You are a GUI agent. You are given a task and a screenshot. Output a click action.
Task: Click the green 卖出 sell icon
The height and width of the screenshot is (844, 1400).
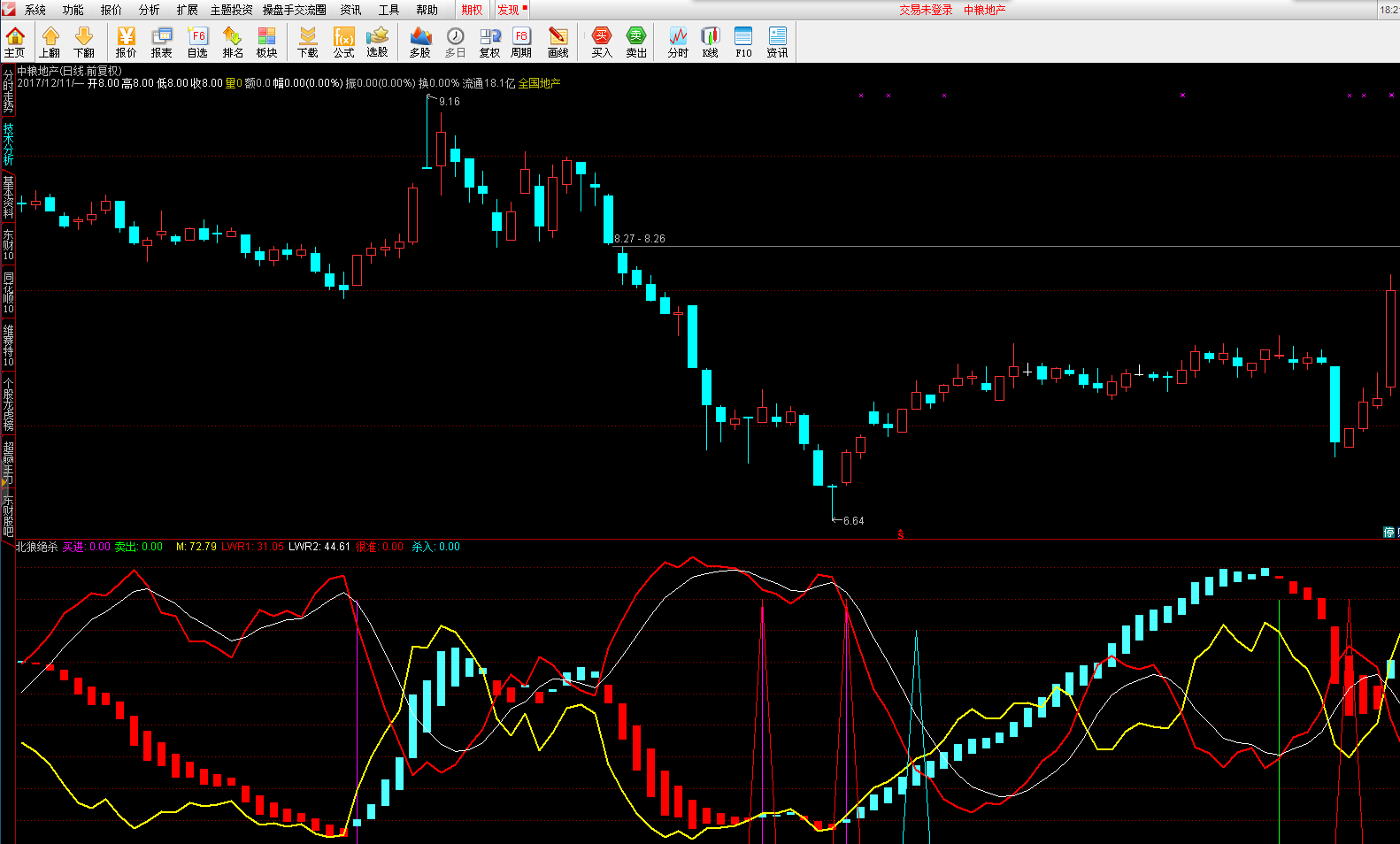pos(636,41)
